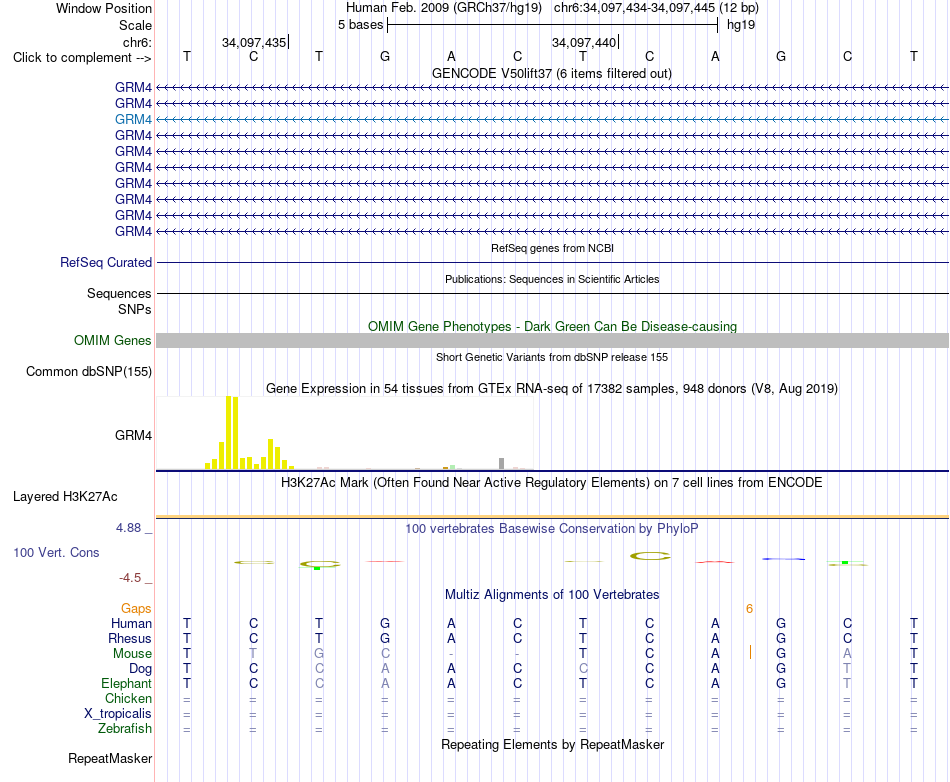The image size is (950, 782).
Task: Click the SNPs track label
Action: tap(135, 310)
